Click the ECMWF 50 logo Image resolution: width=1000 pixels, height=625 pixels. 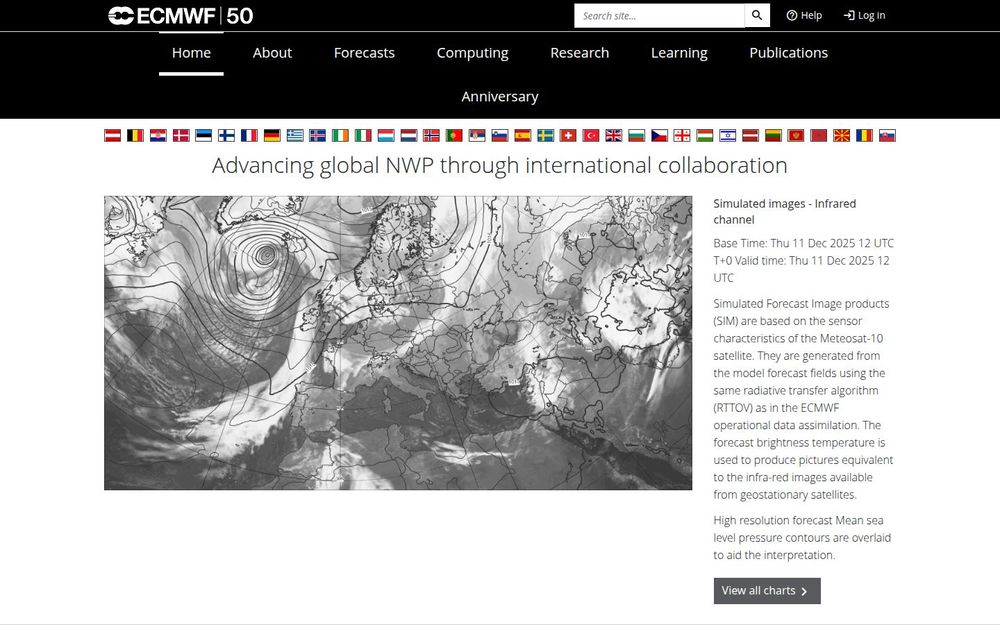point(180,15)
